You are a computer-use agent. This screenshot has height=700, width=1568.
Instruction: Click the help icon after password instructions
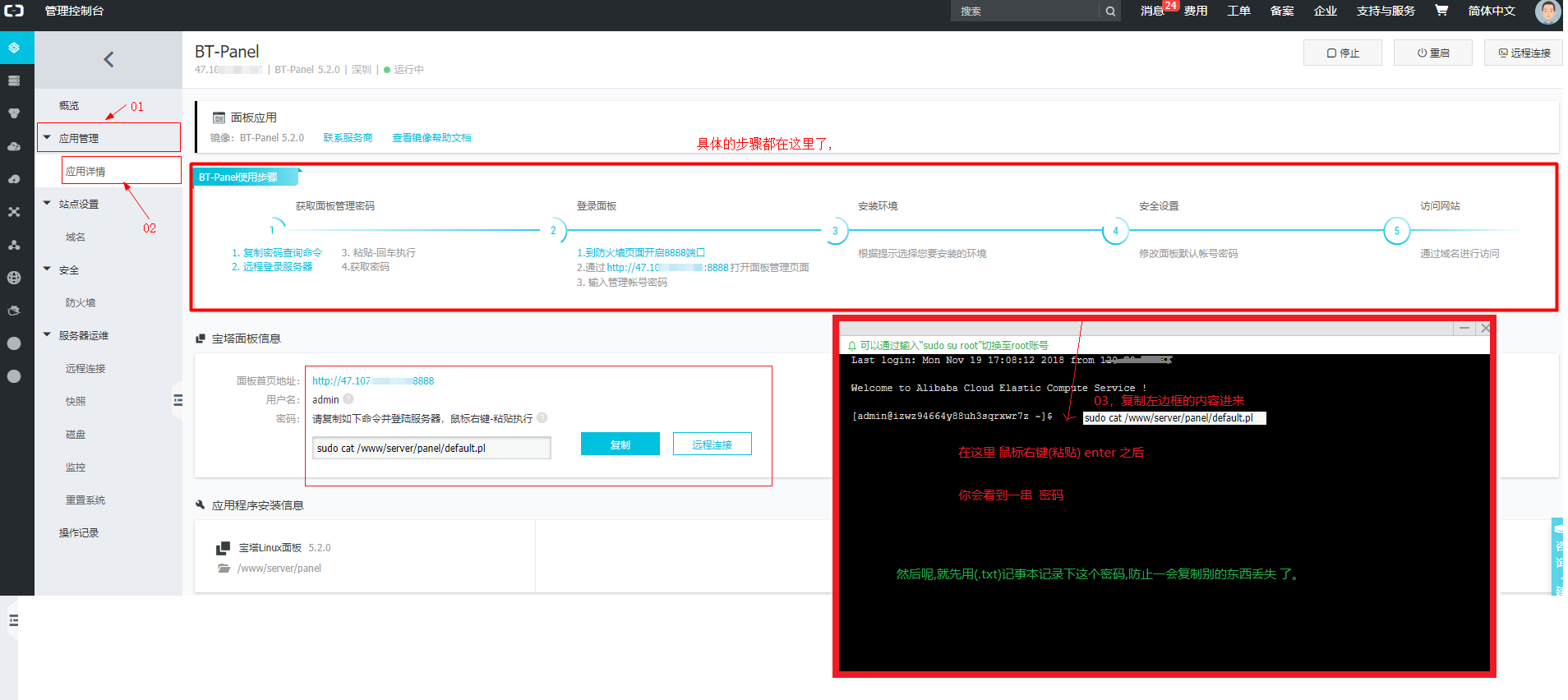[x=542, y=418]
